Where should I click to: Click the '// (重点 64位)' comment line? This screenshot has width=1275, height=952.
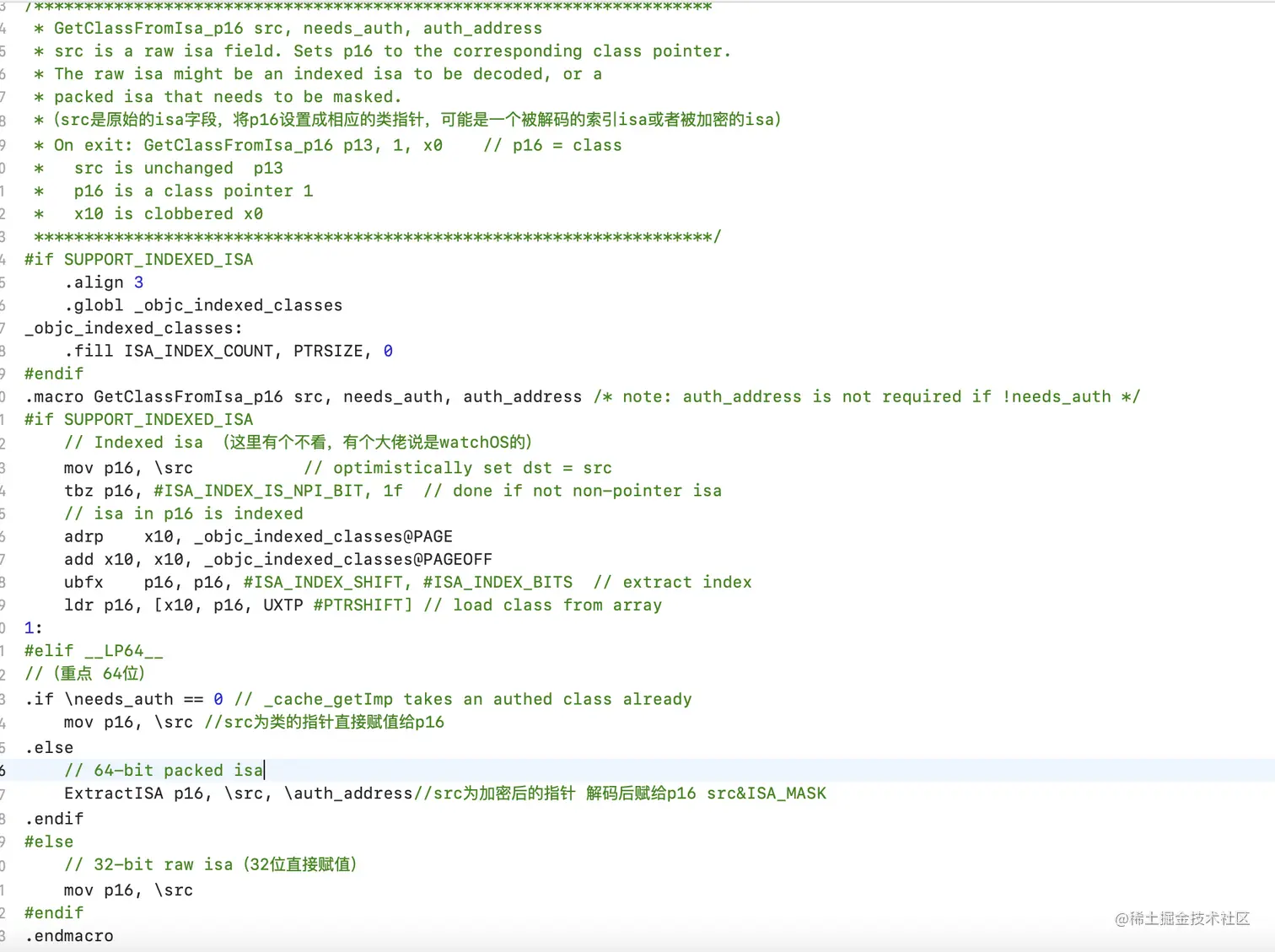(85, 674)
